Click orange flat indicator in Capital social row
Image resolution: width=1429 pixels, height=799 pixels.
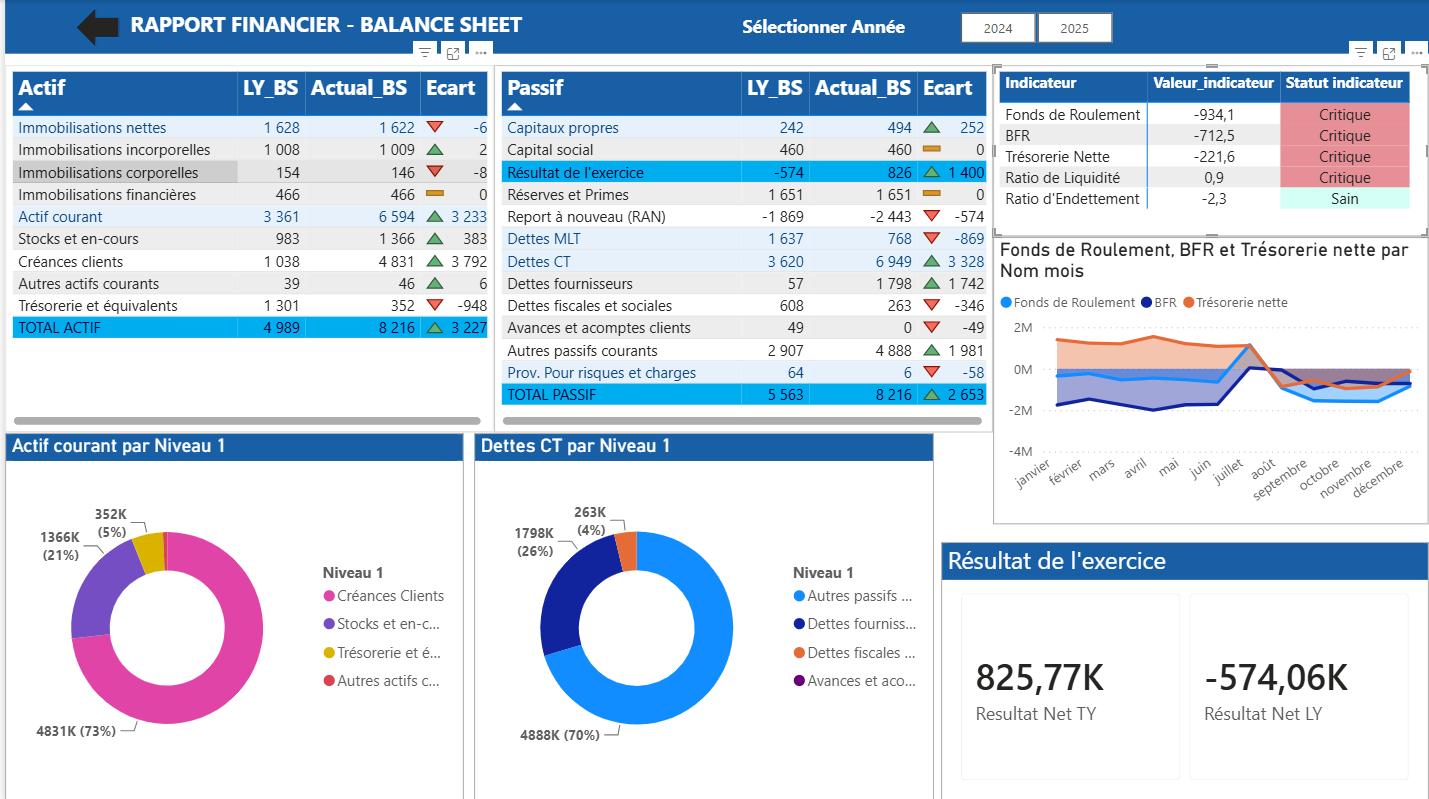pos(931,150)
